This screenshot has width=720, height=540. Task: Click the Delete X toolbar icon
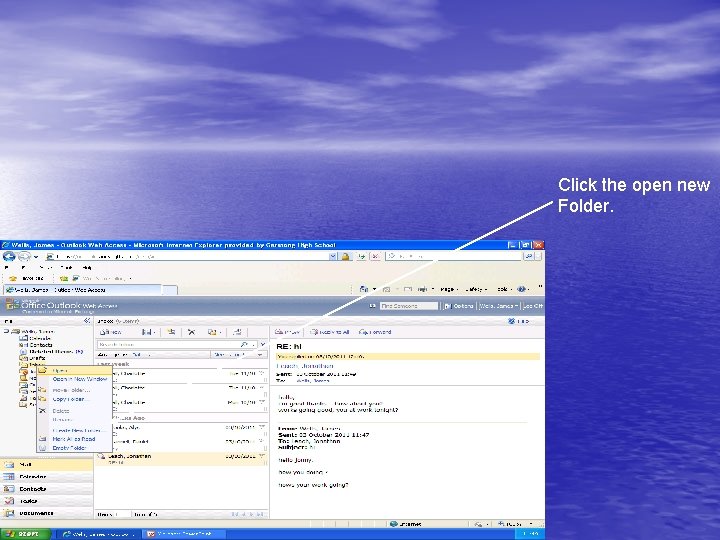pos(191,332)
